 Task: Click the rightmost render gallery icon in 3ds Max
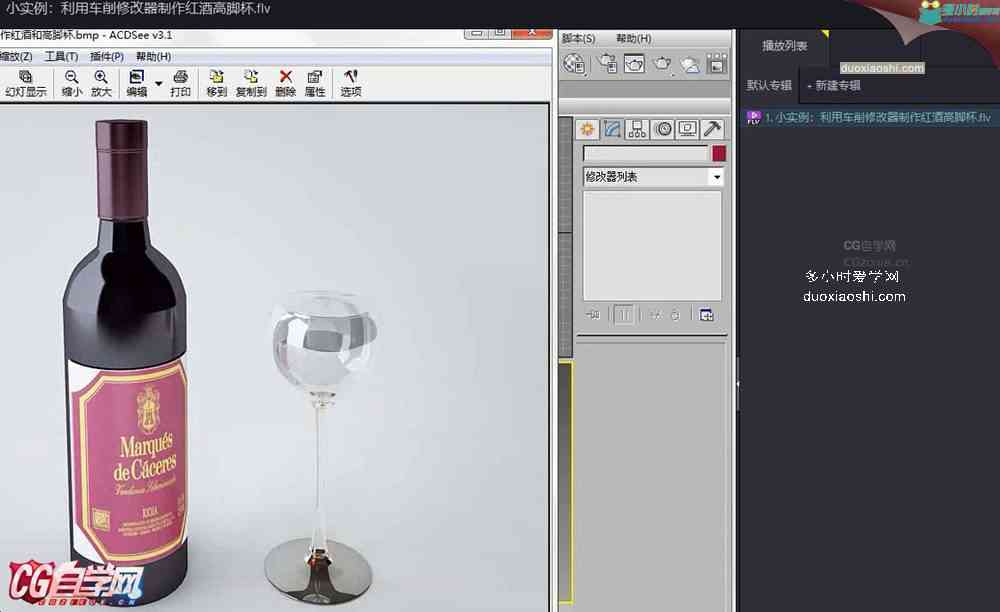717,64
